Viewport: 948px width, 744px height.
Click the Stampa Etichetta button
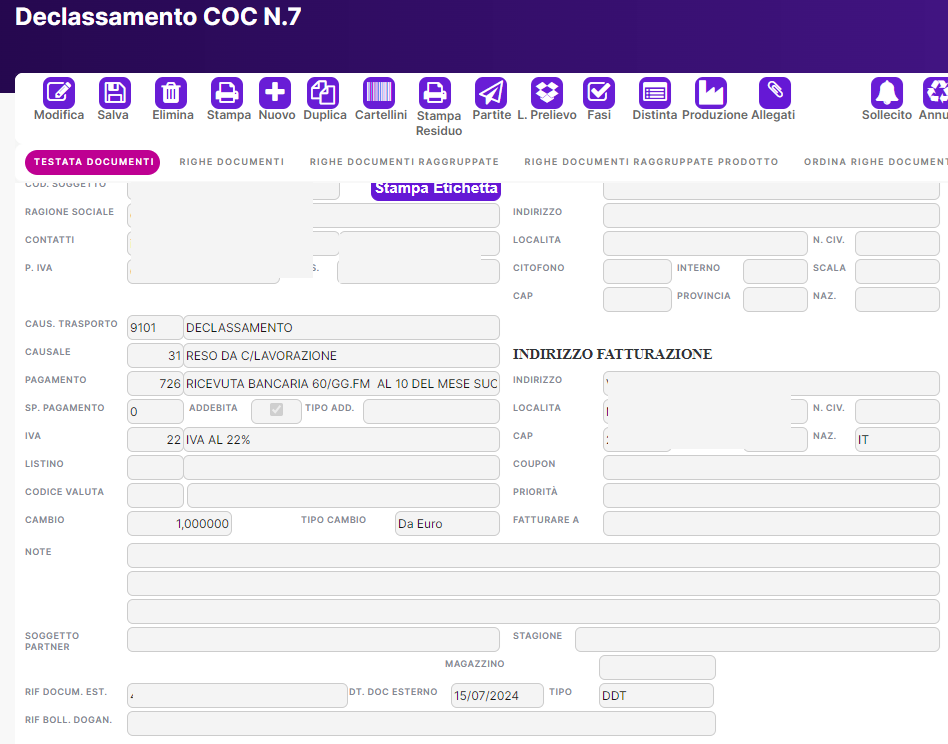tap(435, 188)
